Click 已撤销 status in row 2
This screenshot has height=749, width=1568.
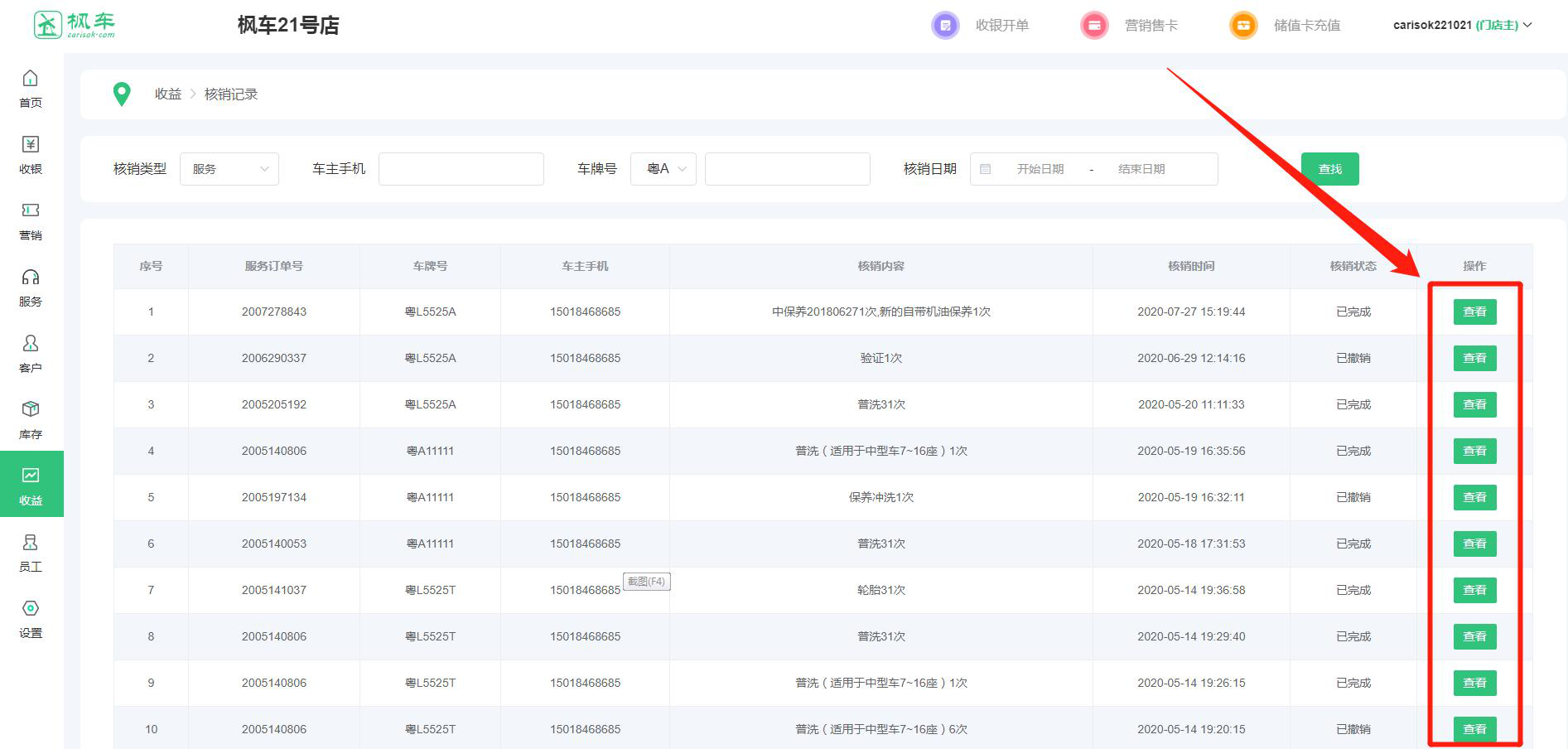[x=1353, y=358]
